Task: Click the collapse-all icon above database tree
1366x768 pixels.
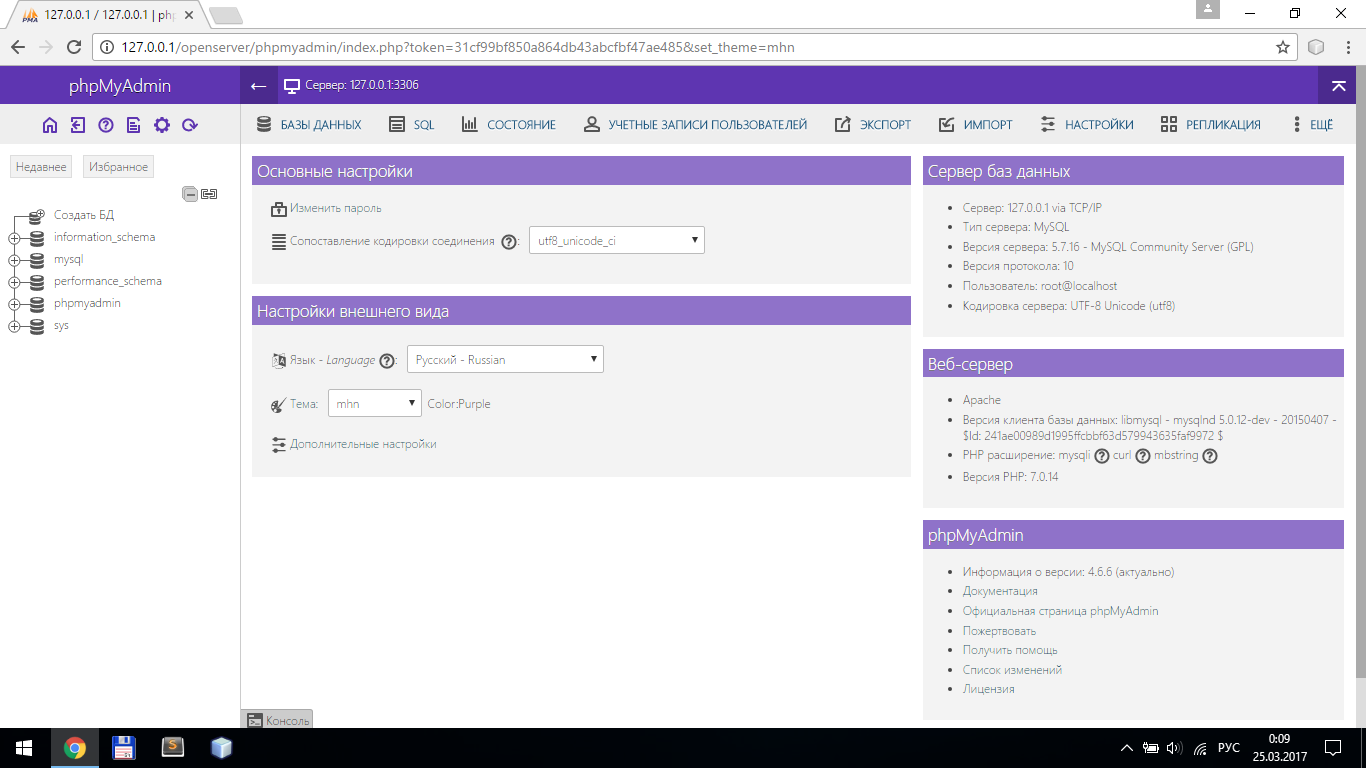Action: [190, 194]
